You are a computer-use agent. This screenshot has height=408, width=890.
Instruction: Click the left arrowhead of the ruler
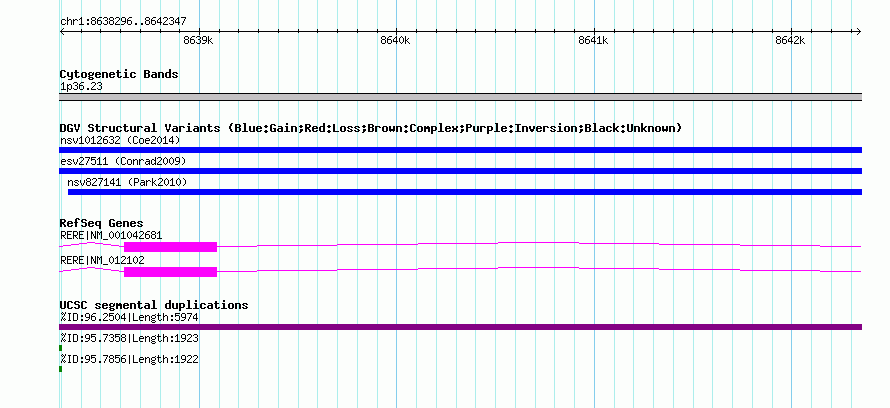[x=62, y=32]
